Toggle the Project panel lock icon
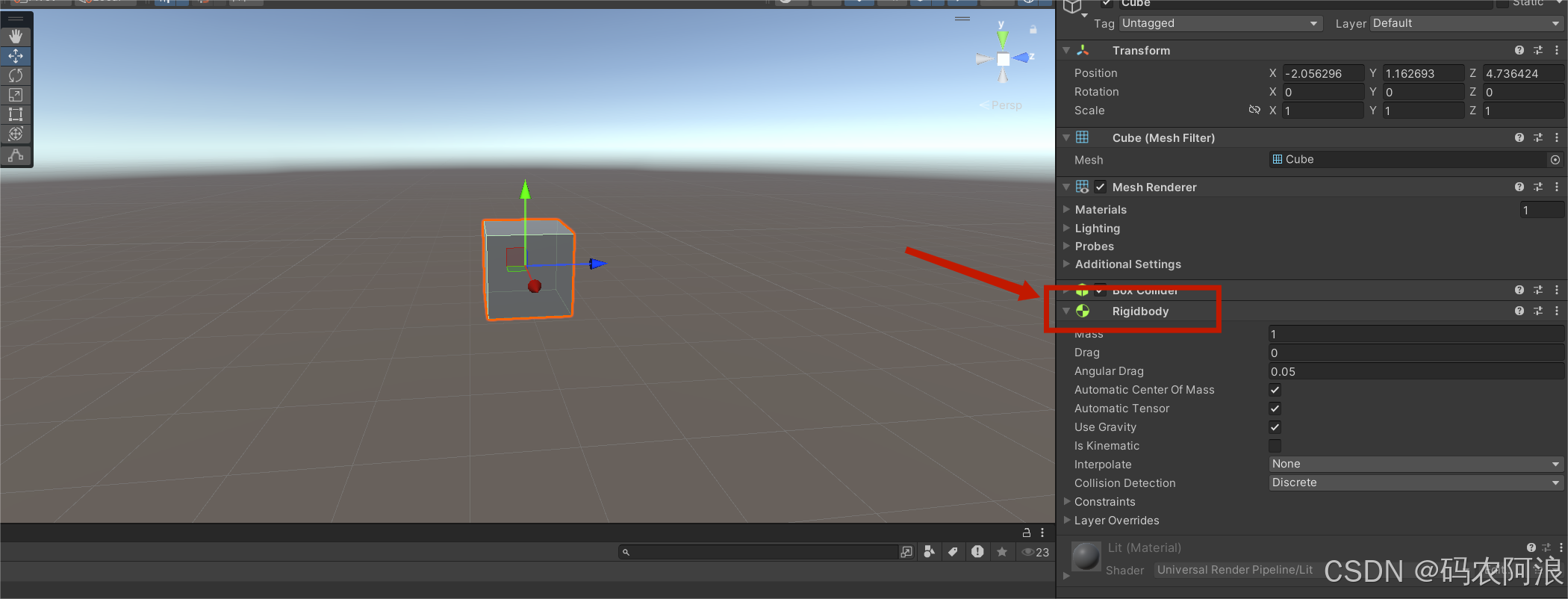Viewport: 1568px width, 599px height. click(x=1027, y=533)
